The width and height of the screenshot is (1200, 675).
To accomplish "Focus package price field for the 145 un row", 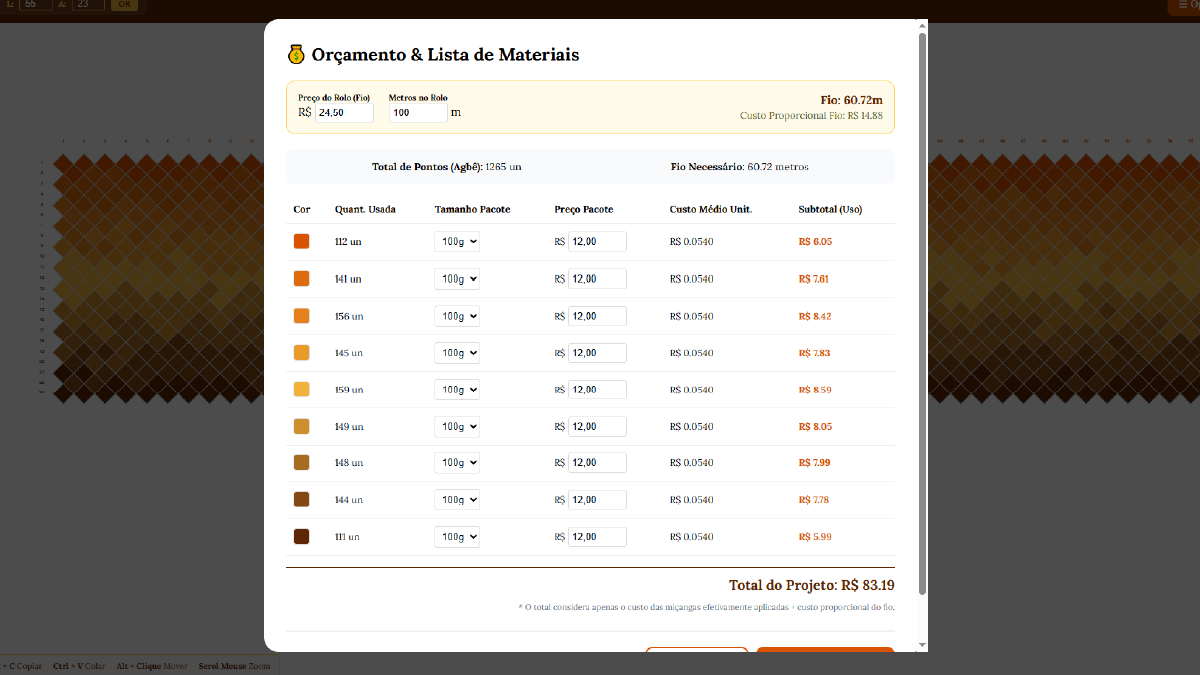I will [x=597, y=353].
